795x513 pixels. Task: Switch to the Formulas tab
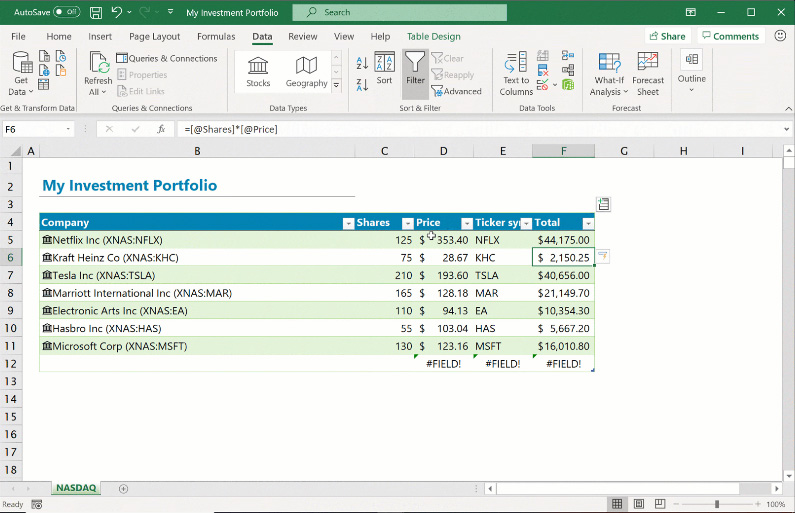pos(216,36)
